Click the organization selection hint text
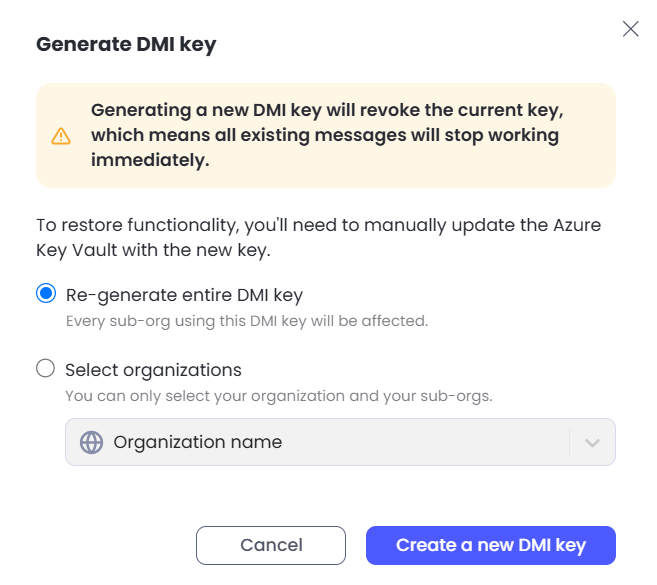The height and width of the screenshot is (585, 657). 279,396
